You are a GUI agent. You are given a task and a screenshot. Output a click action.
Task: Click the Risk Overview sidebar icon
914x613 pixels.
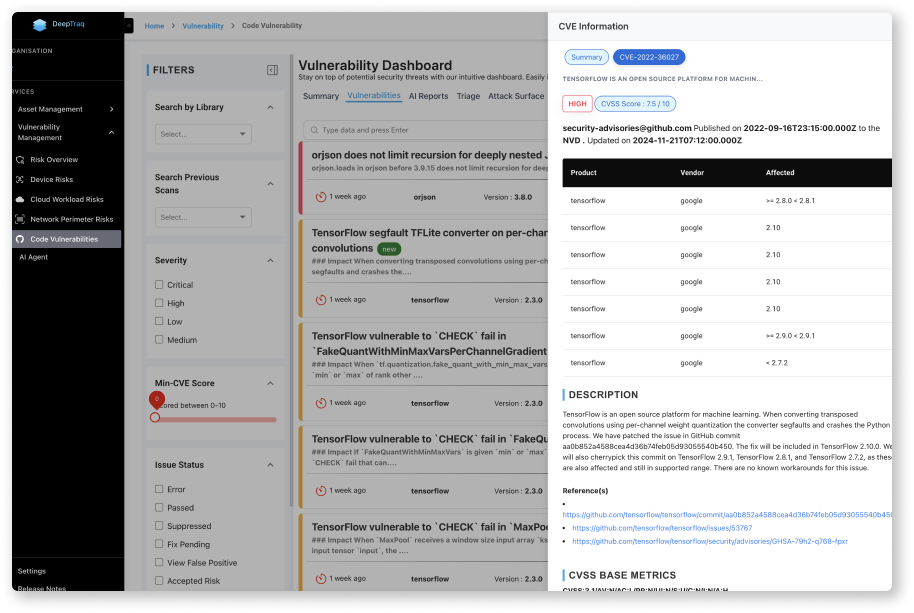coord(20,160)
